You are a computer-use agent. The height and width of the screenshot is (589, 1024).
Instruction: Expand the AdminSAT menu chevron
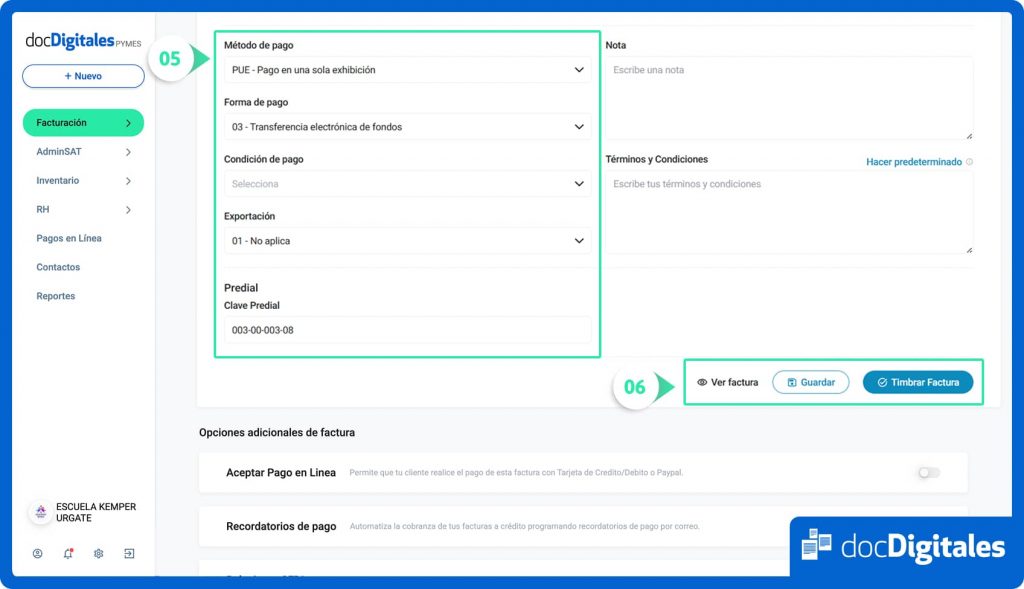(x=129, y=152)
